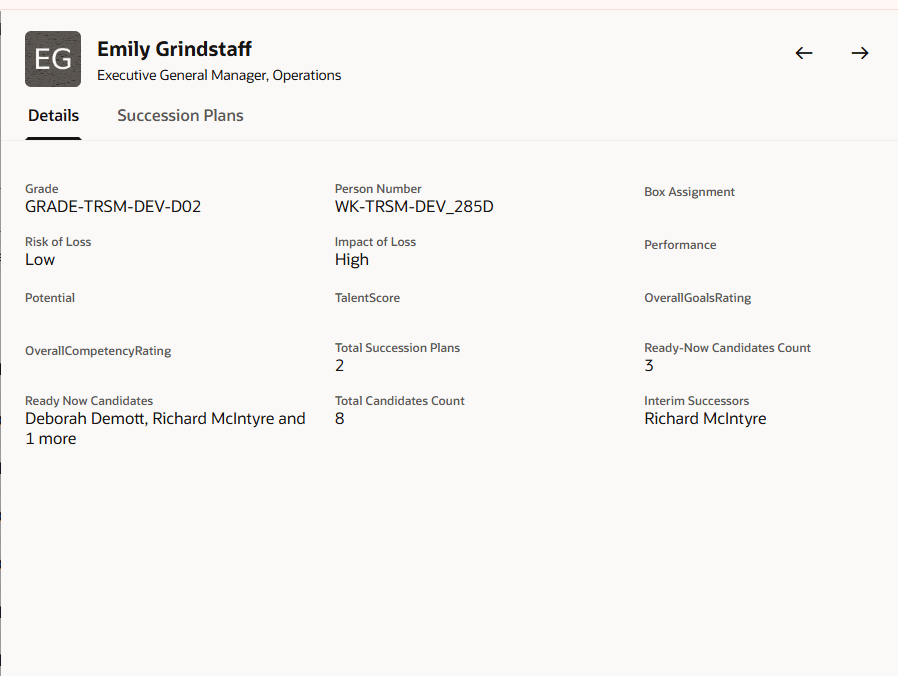898x676 pixels.
Task: Click the EG avatar initials badge
Action: pyautogui.click(x=52, y=59)
